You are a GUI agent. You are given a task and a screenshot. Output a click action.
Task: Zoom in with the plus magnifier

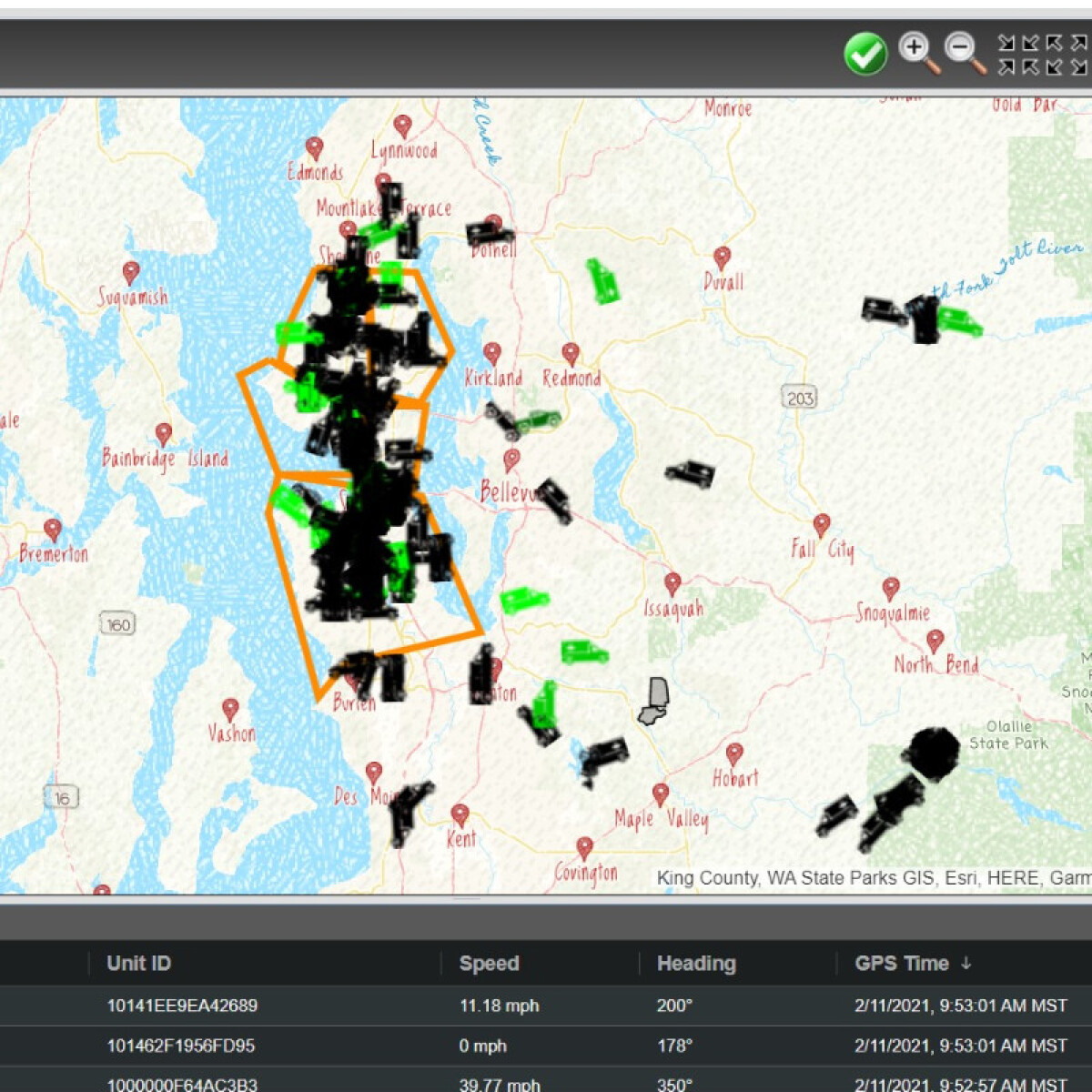(918, 52)
